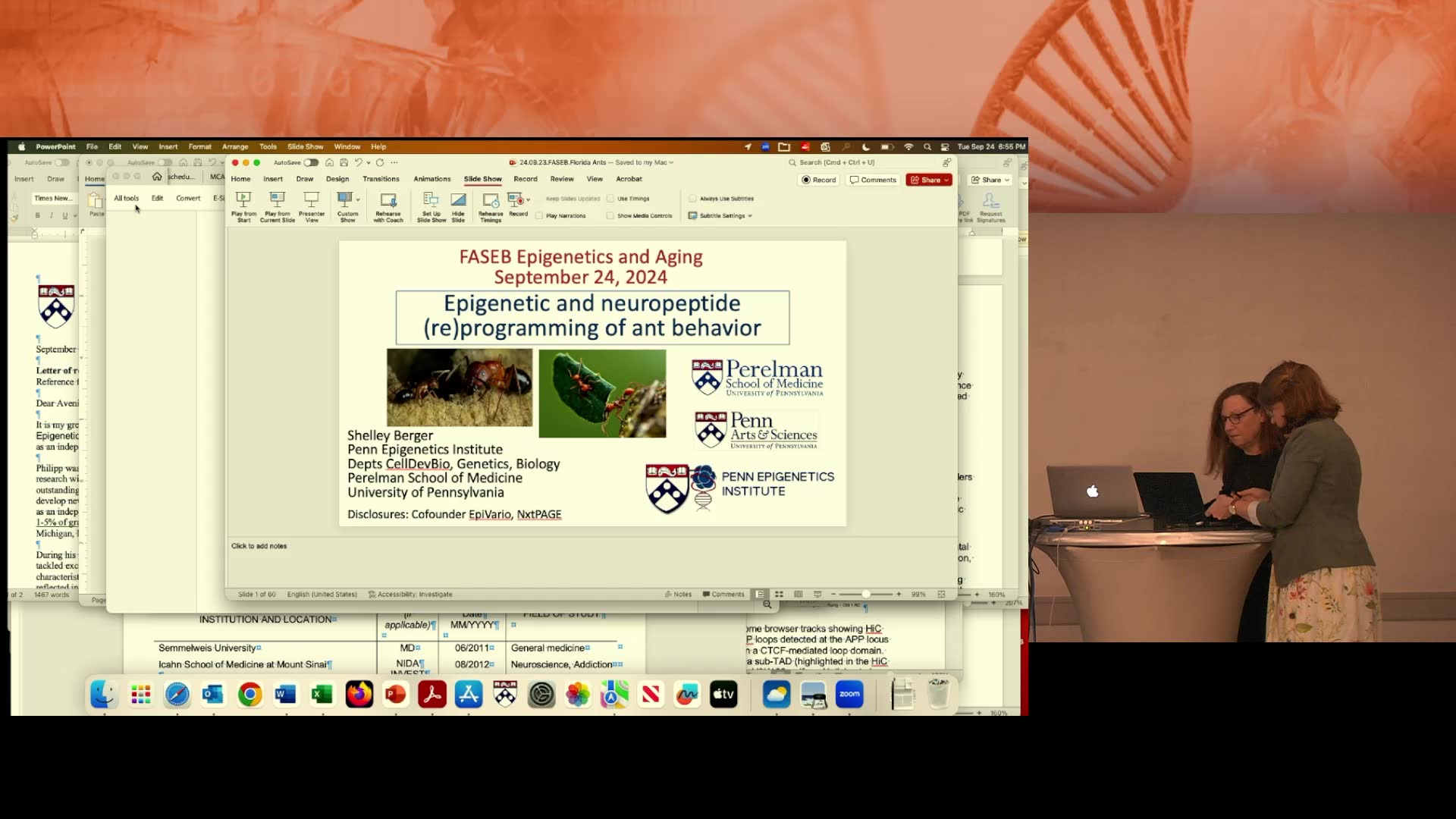This screenshot has width=1456, height=819.
Task: Open the Slide Show menu in menu bar
Action: (305, 146)
